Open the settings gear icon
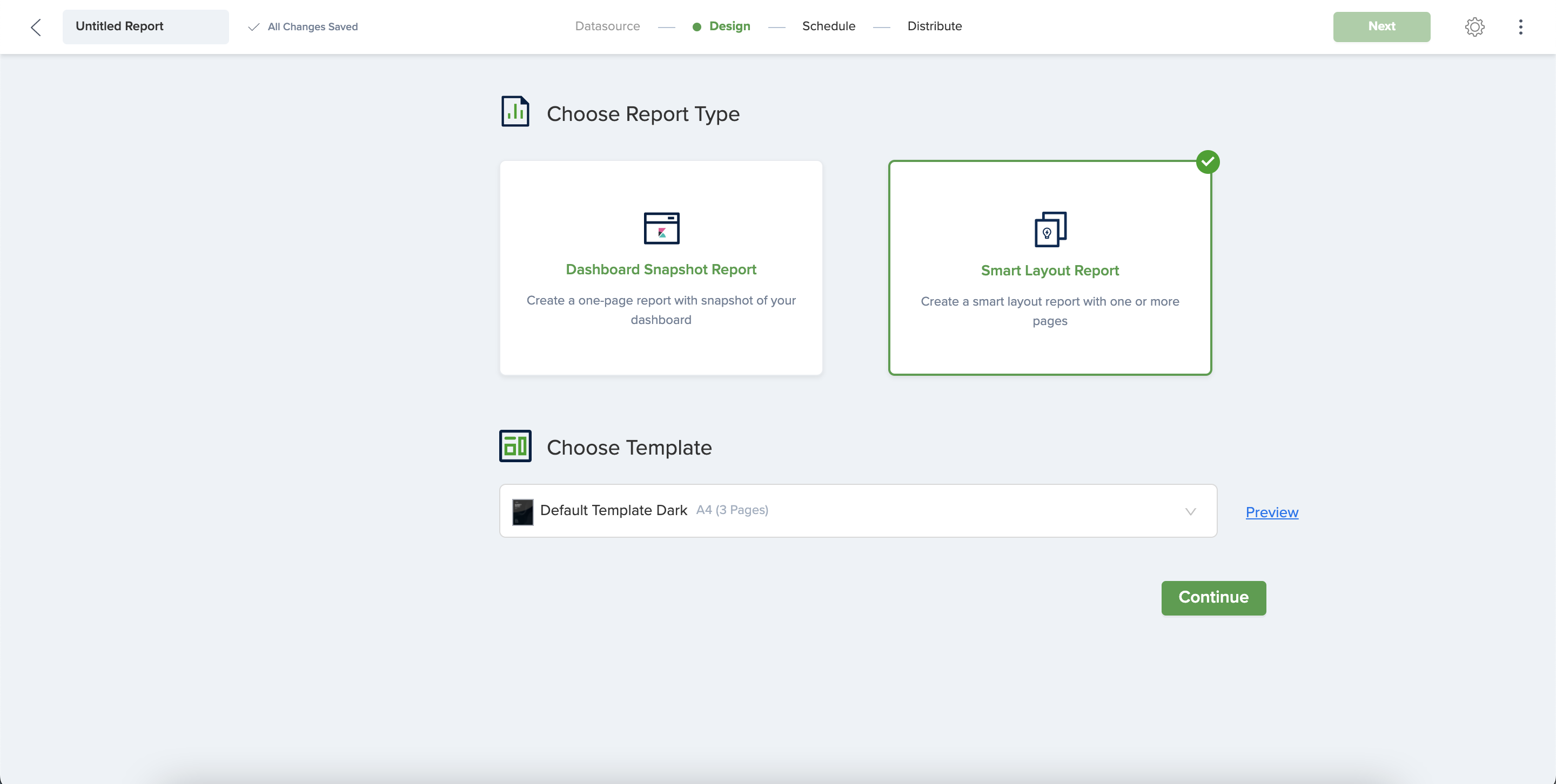Viewport: 1556px width, 784px height. coord(1474,26)
